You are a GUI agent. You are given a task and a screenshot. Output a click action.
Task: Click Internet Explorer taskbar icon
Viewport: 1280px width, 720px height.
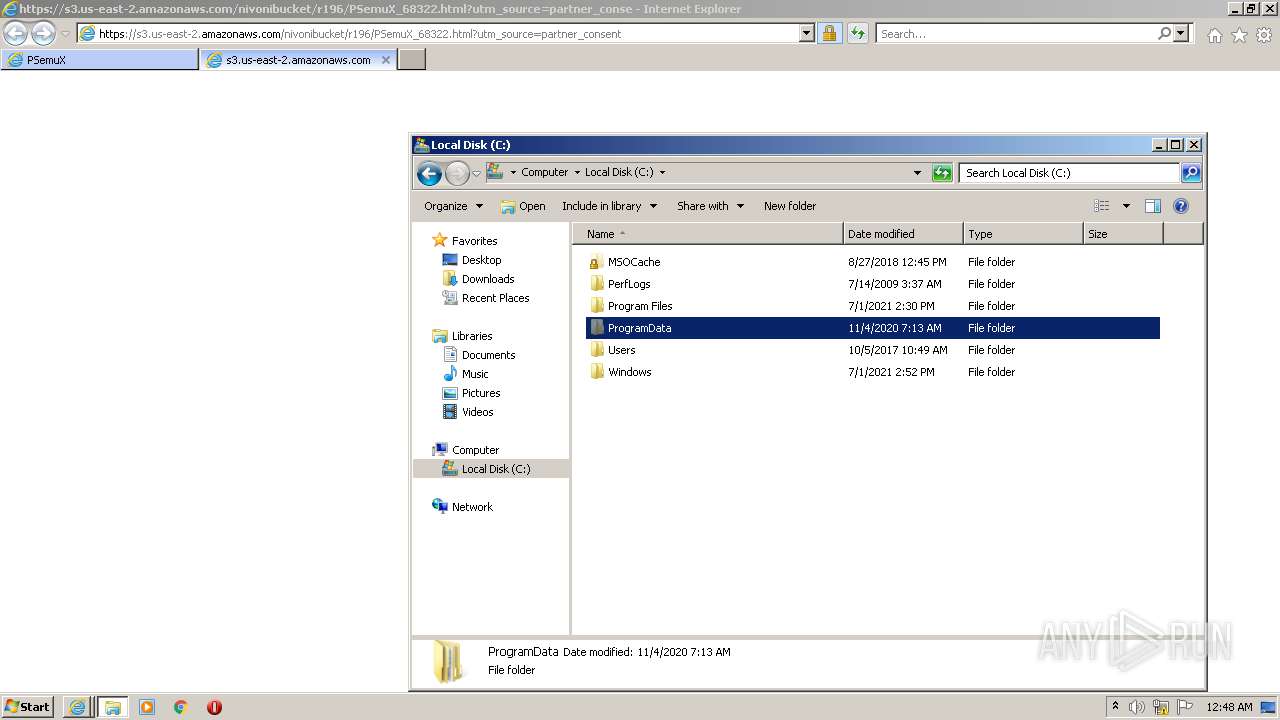coord(77,707)
